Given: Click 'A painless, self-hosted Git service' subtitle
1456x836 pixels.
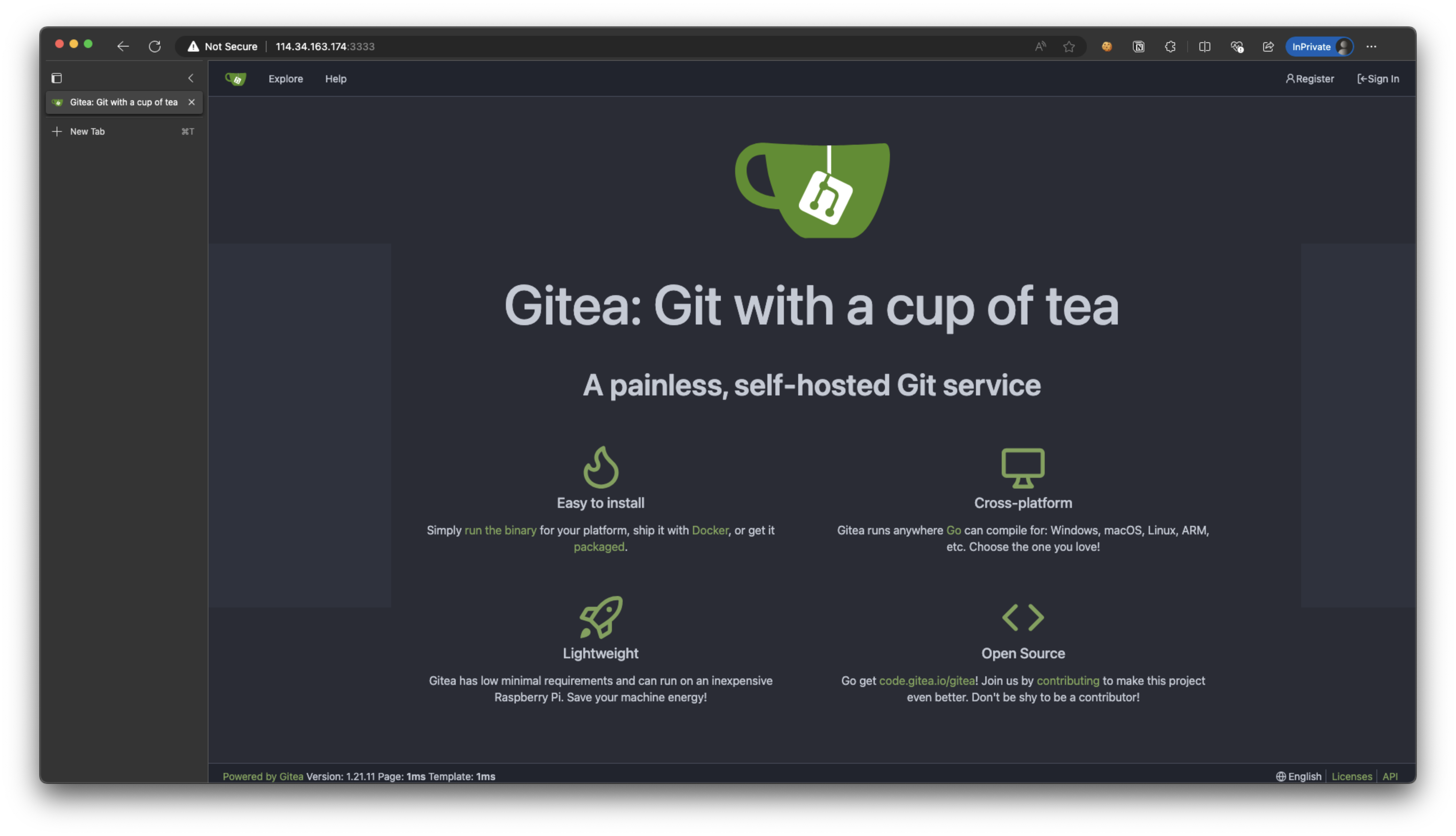Looking at the screenshot, I should tap(812, 385).
